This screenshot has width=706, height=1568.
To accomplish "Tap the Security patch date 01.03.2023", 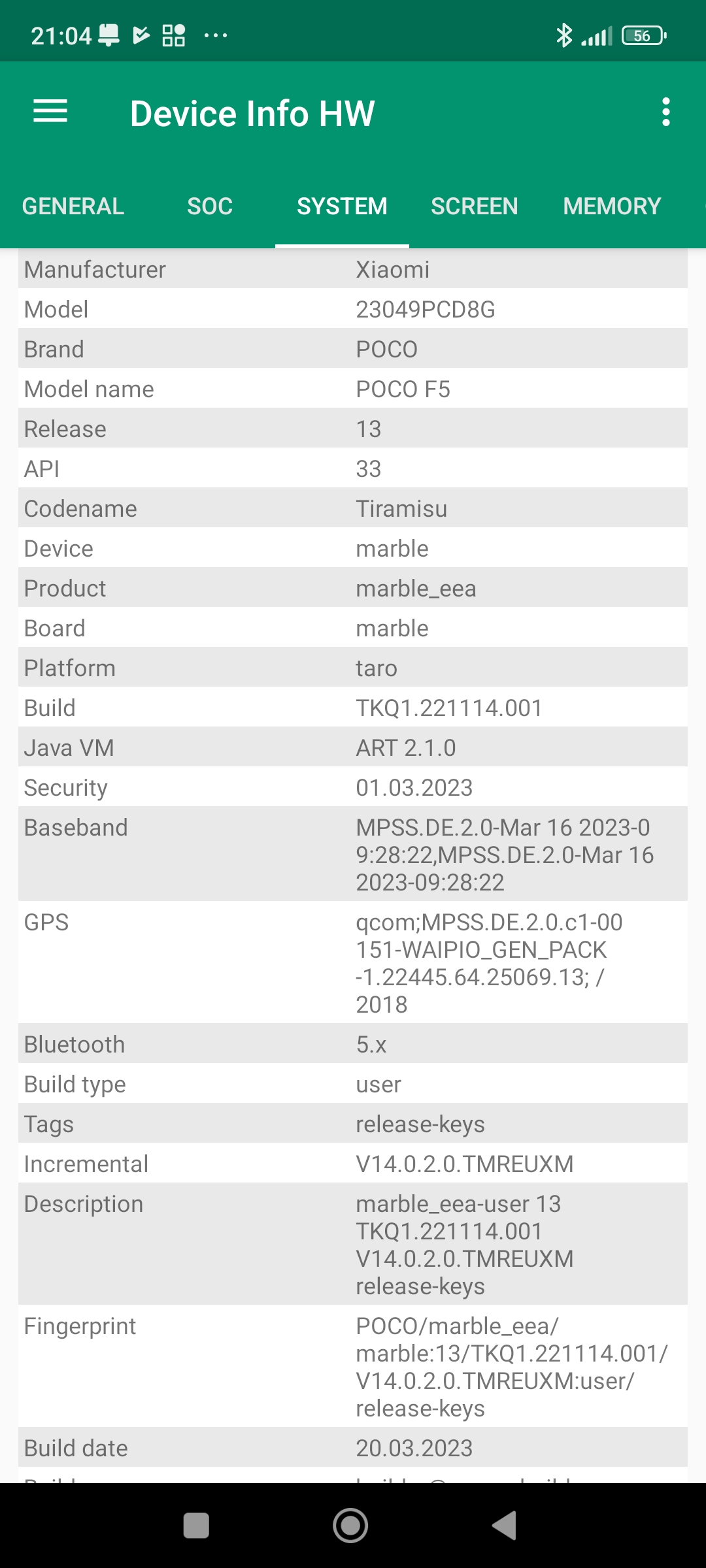I will coord(414,788).
